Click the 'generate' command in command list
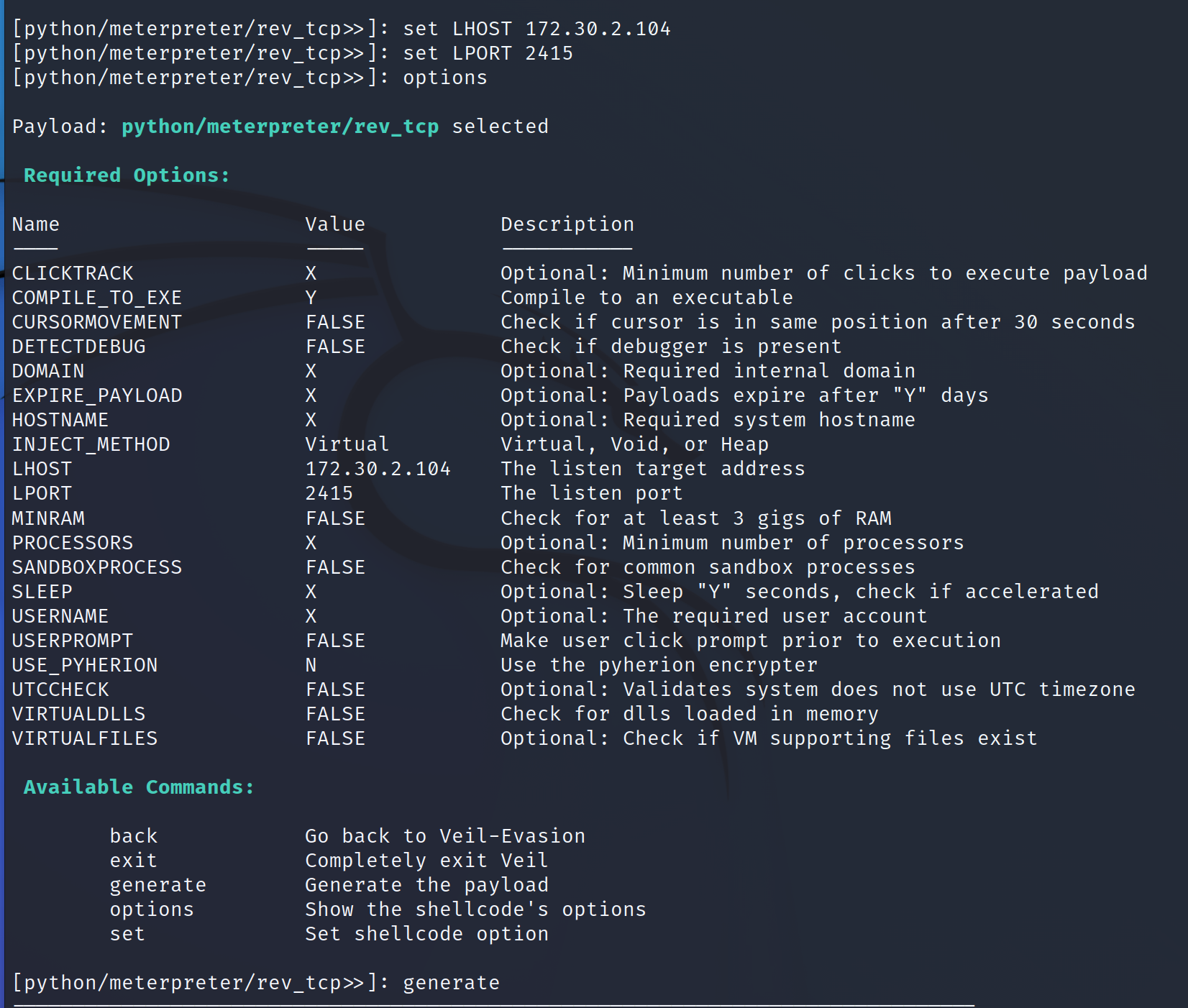 coord(158,885)
